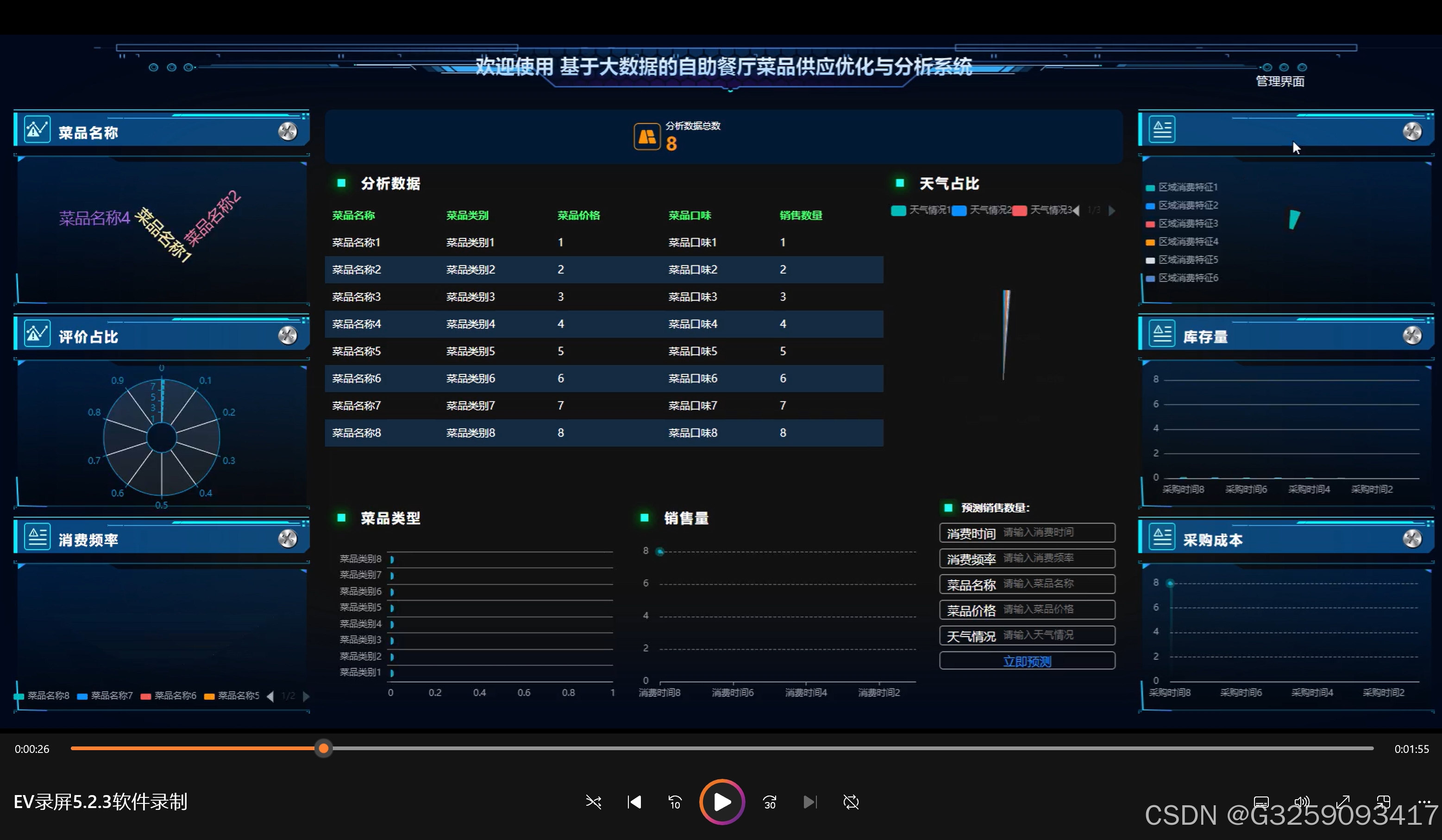
Task: Toggle shuffle mode off icon
Action: tap(593, 802)
